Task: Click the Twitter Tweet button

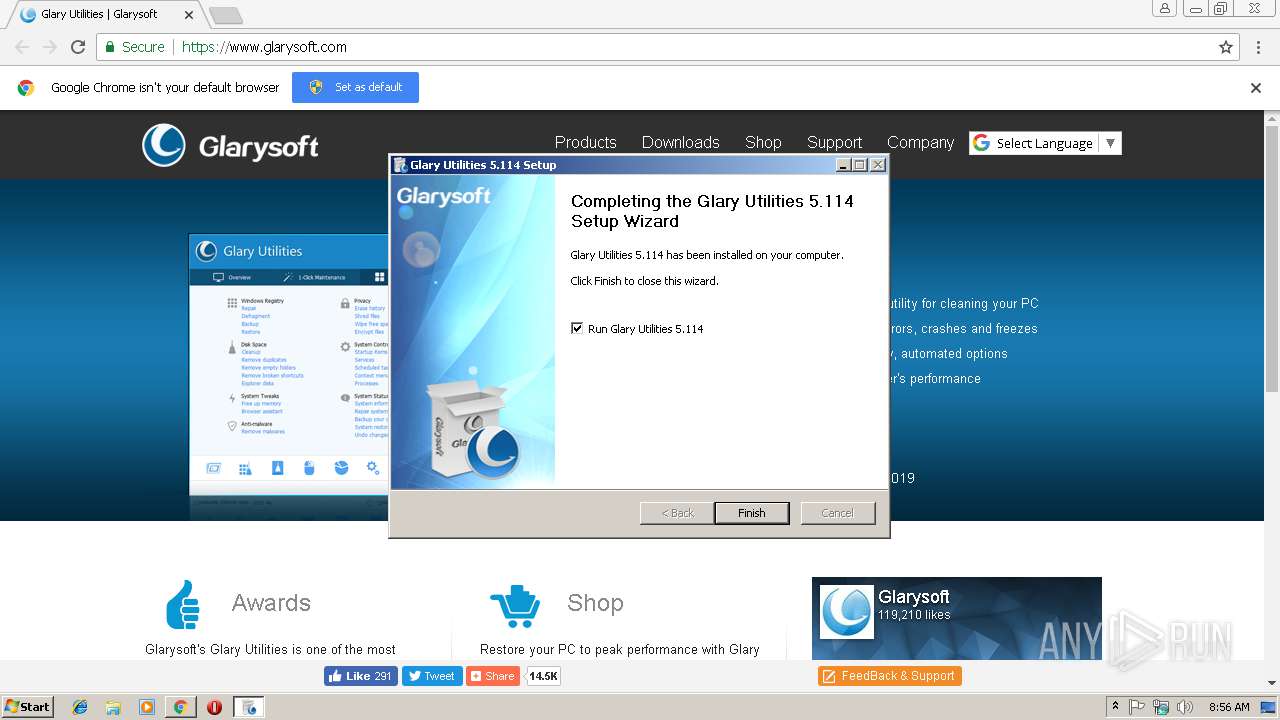Action: [x=432, y=676]
